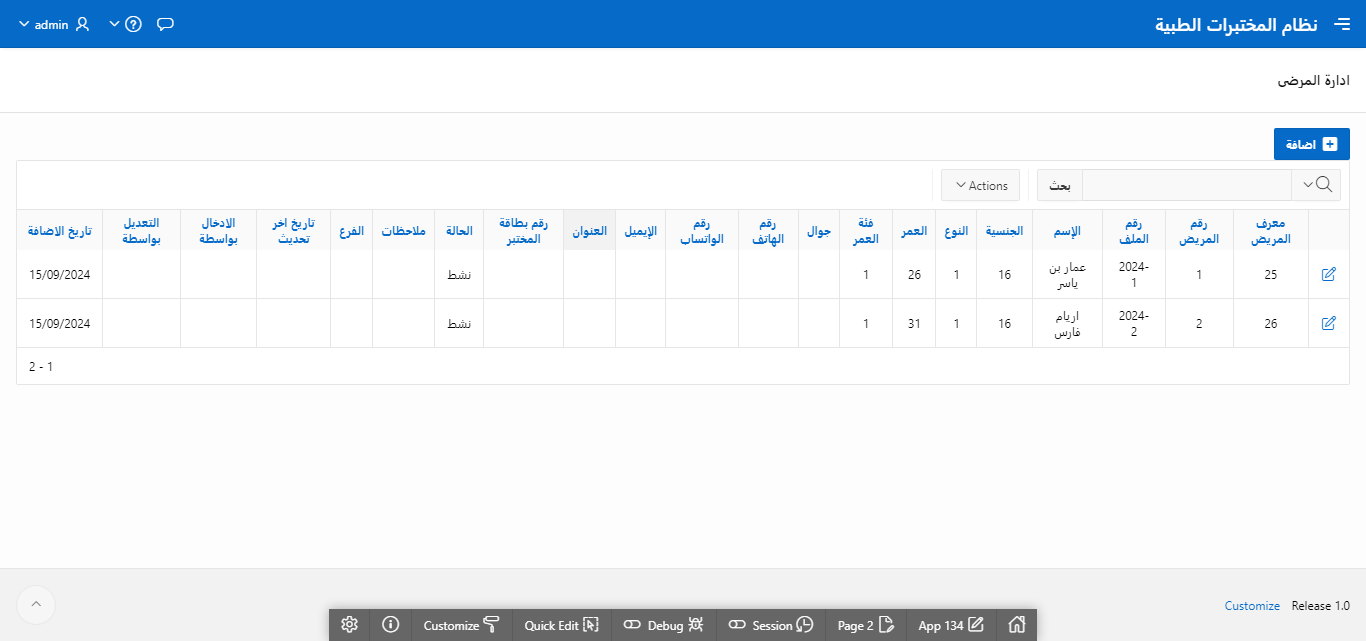Click the Customize link in footer
1366x641 pixels.
click(1252, 606)
